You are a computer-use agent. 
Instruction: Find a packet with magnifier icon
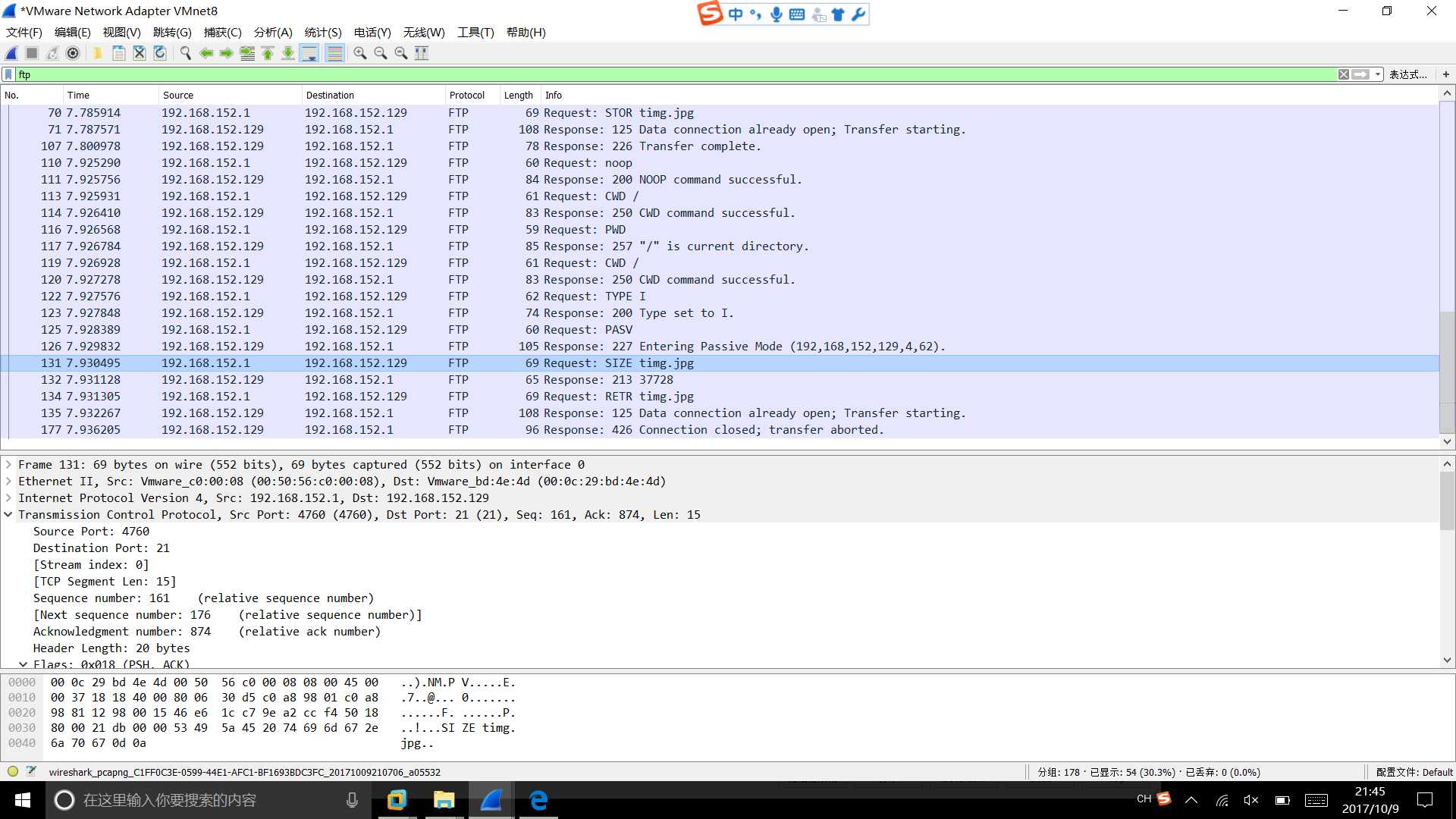(x=185, y=53)
